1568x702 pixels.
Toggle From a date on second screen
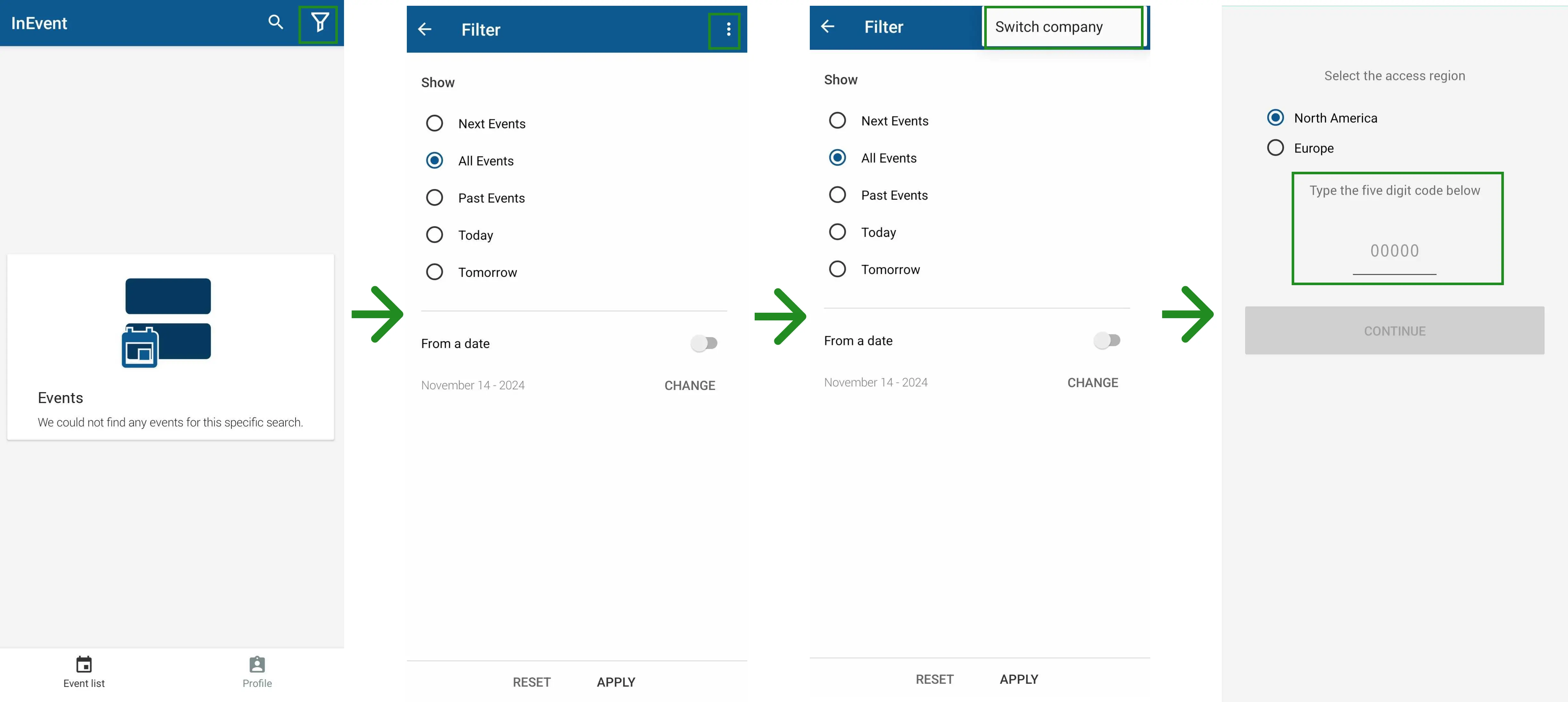pyautogui.click(x=704, y=343)
